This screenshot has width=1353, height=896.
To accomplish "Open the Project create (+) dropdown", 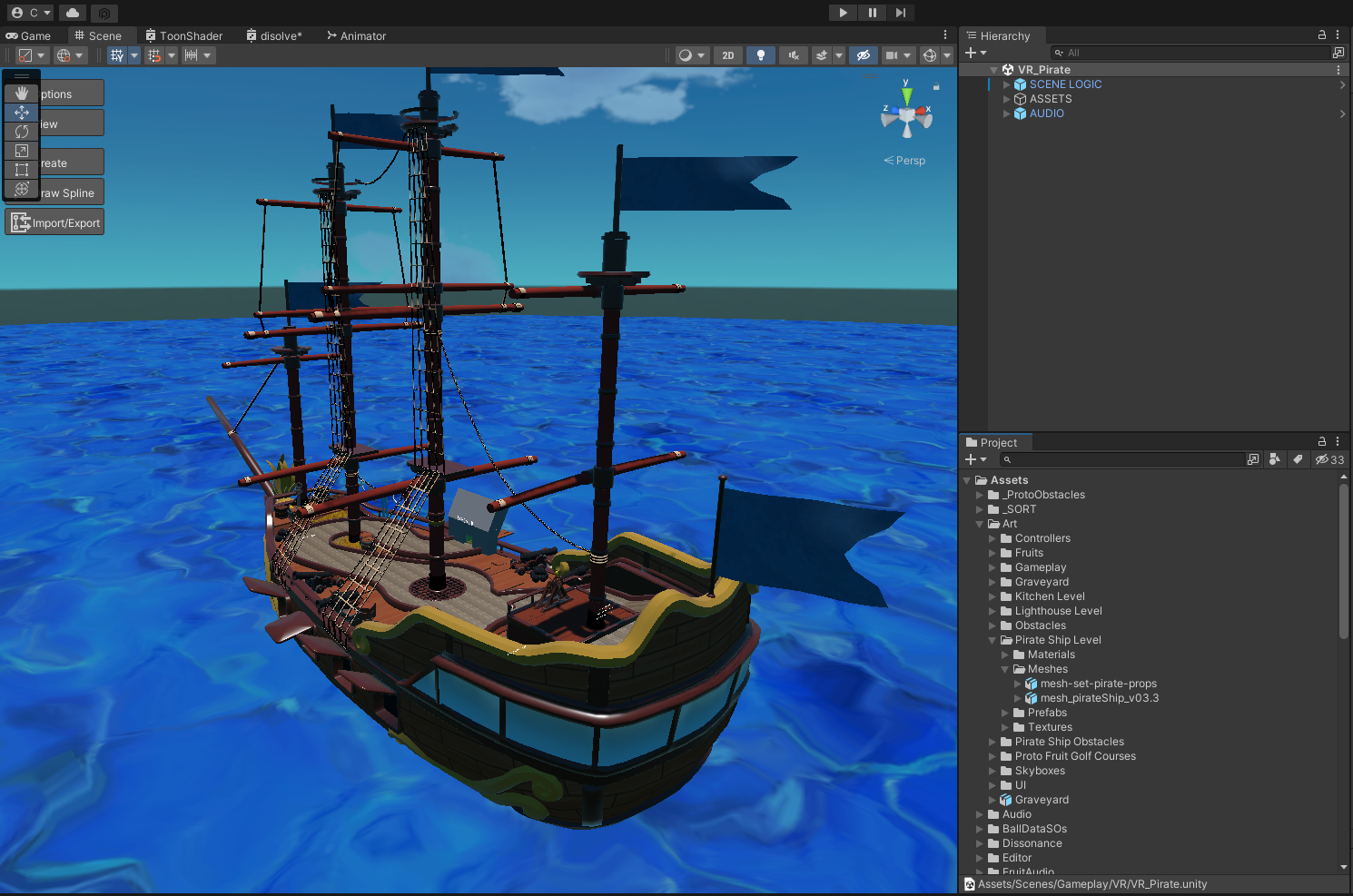I will [976, 459].
